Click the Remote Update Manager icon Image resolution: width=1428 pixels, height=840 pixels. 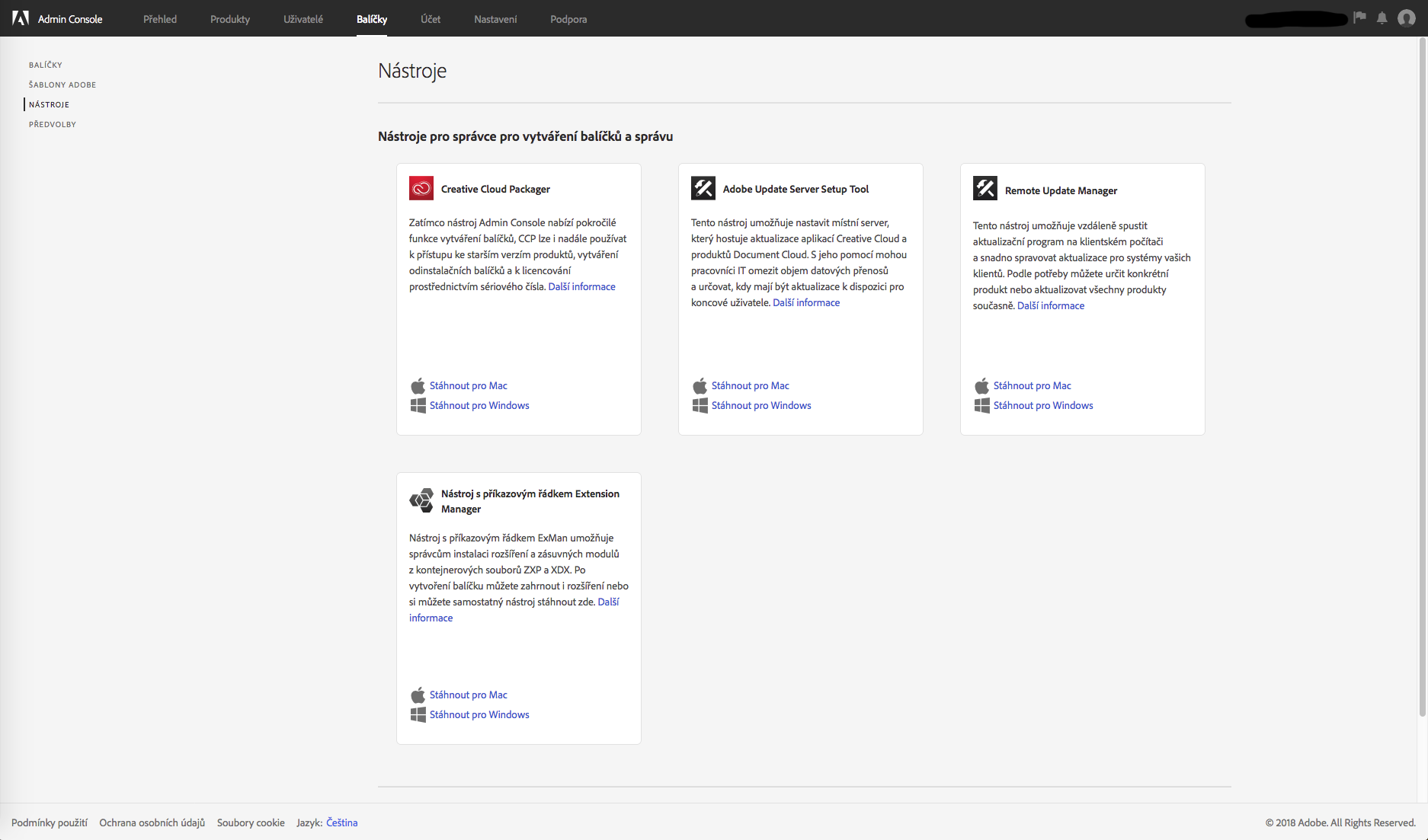[x=985, y=188]
